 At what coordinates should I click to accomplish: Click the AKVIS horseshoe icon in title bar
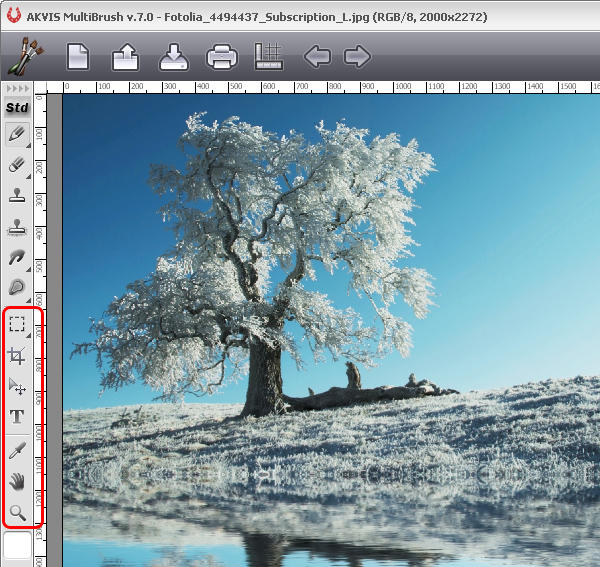pos(14,16)
